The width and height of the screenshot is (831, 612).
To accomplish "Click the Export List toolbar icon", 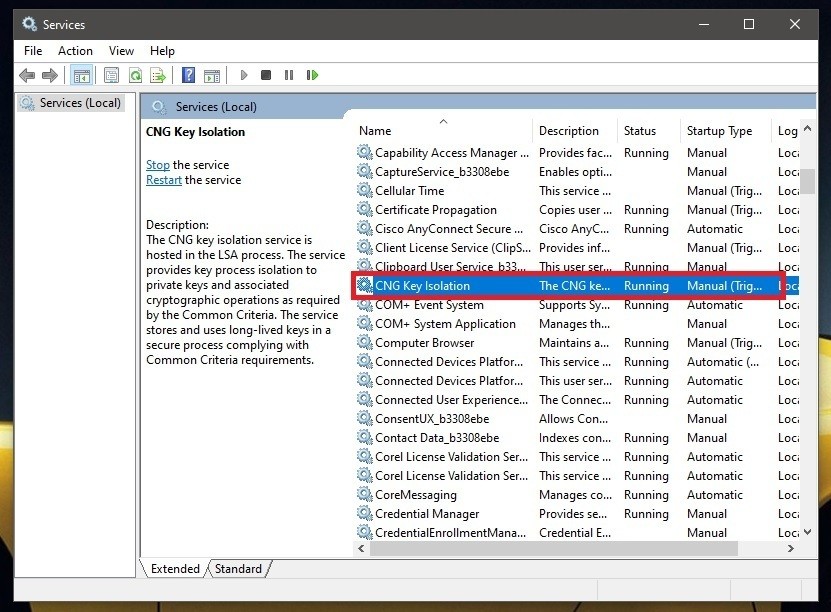I will 158,75.
